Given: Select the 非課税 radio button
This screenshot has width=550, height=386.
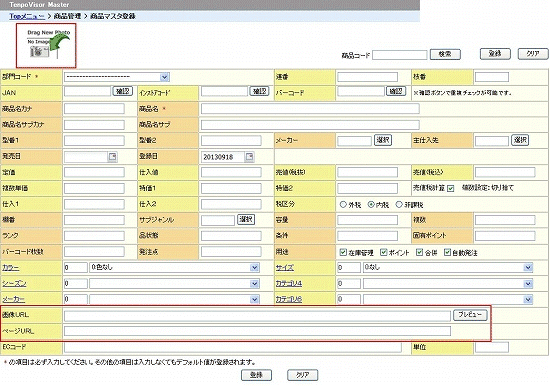Looking at the screenshot, I should point(399,204).
